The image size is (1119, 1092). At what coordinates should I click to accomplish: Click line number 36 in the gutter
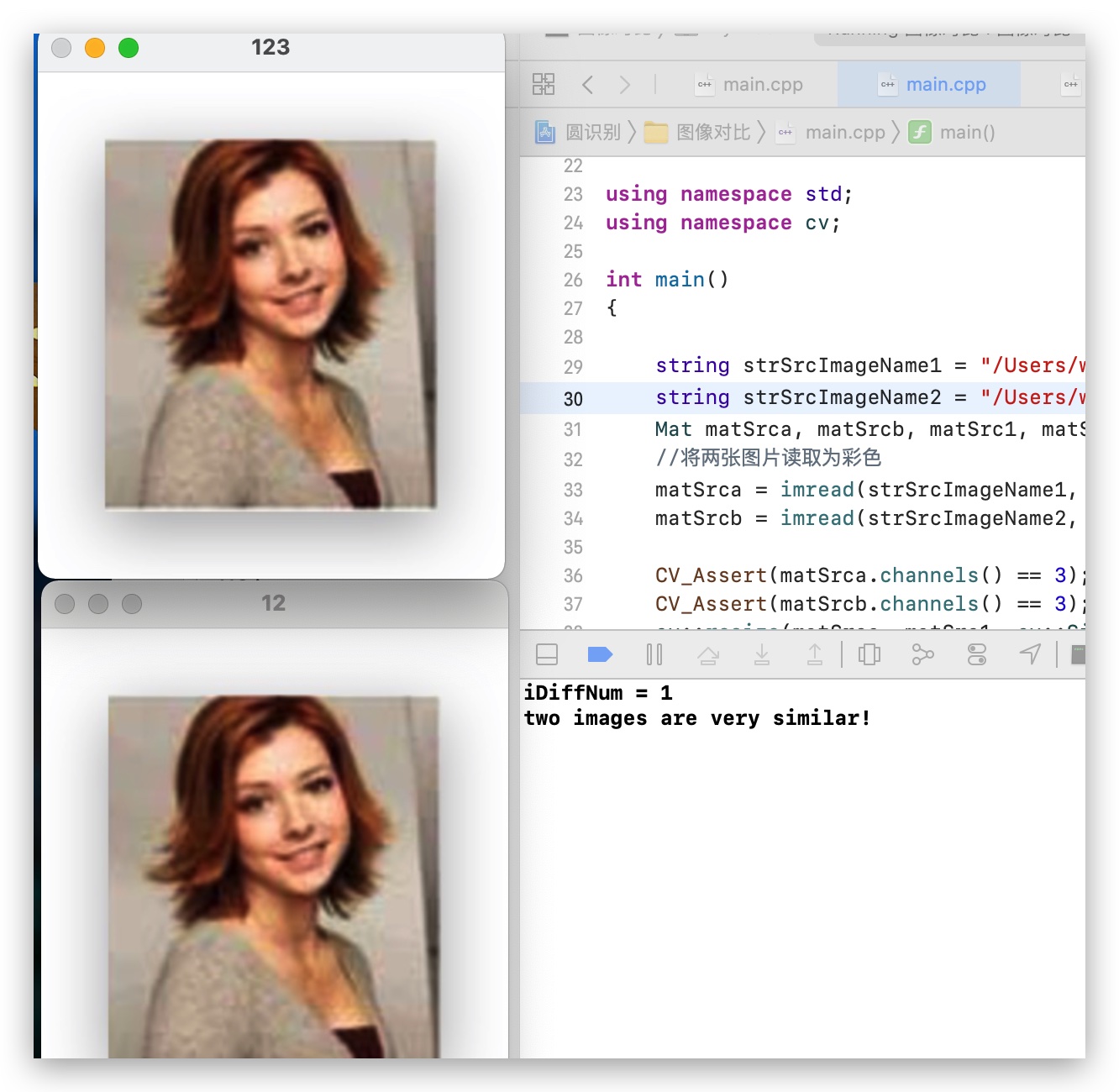pyautogui.click(x=573, y=575)
